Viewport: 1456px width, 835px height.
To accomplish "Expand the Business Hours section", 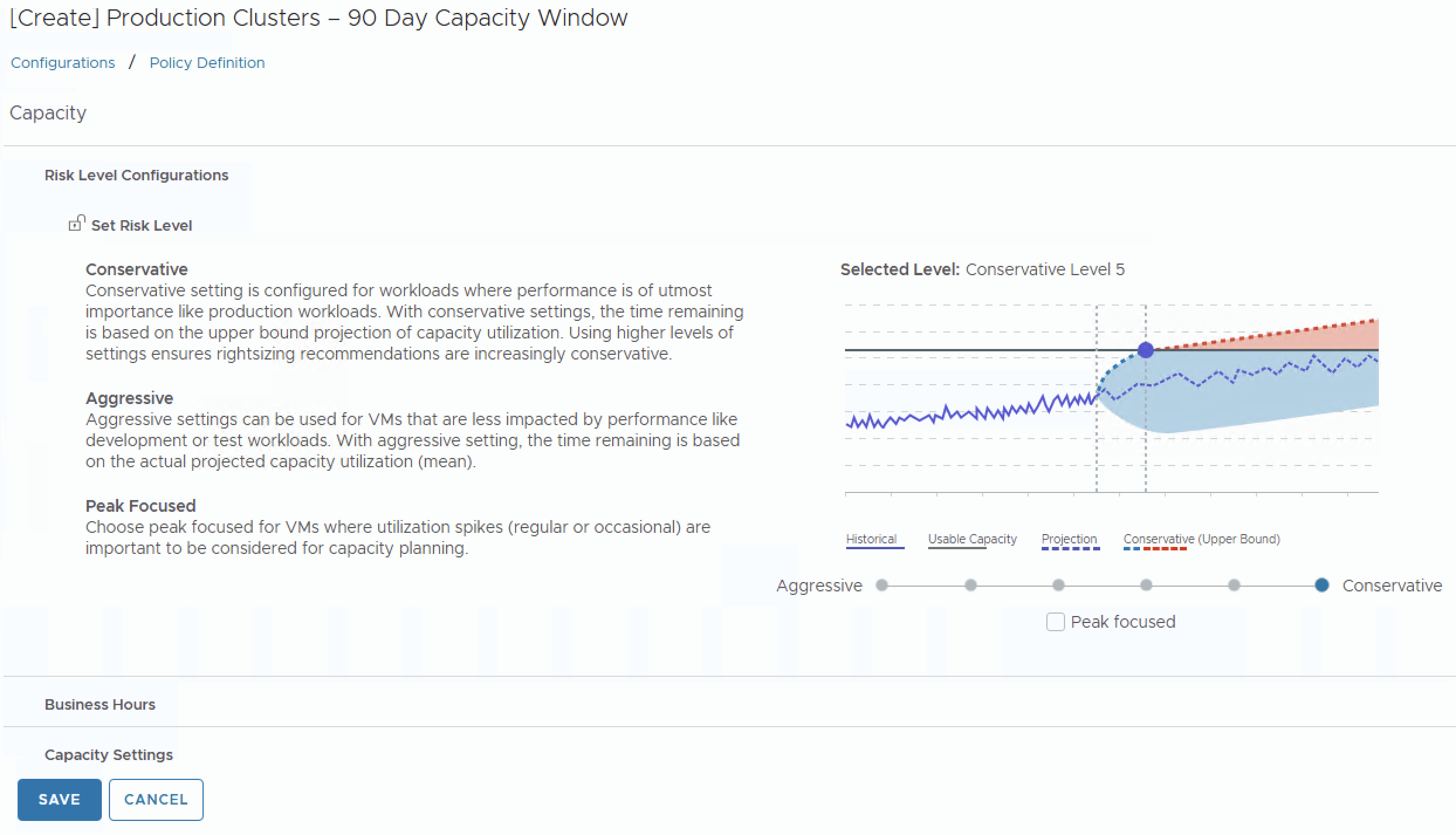I will pyautogui.click(x=100, y=704).
